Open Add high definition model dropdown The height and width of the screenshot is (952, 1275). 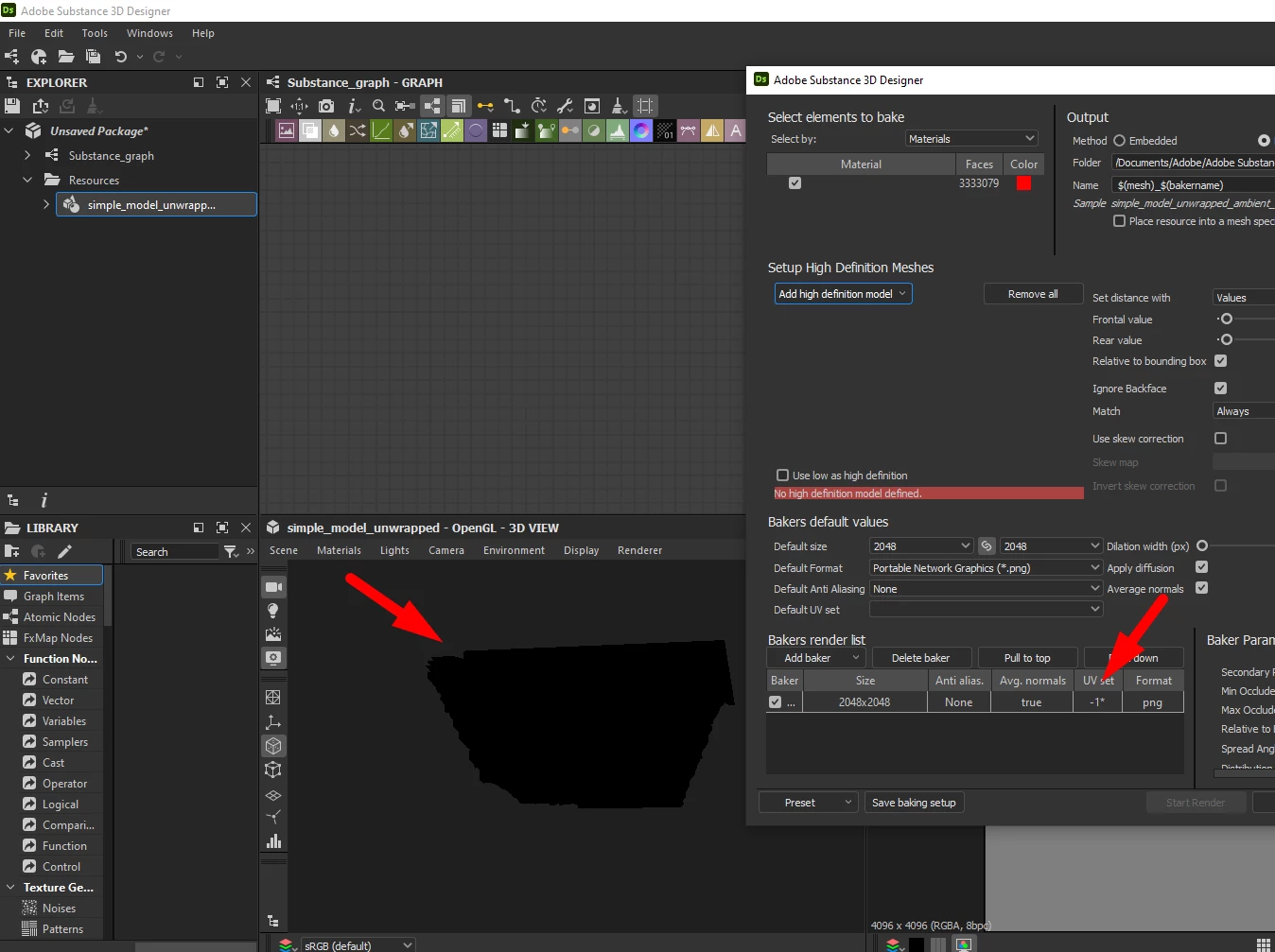tap(843, 294)
